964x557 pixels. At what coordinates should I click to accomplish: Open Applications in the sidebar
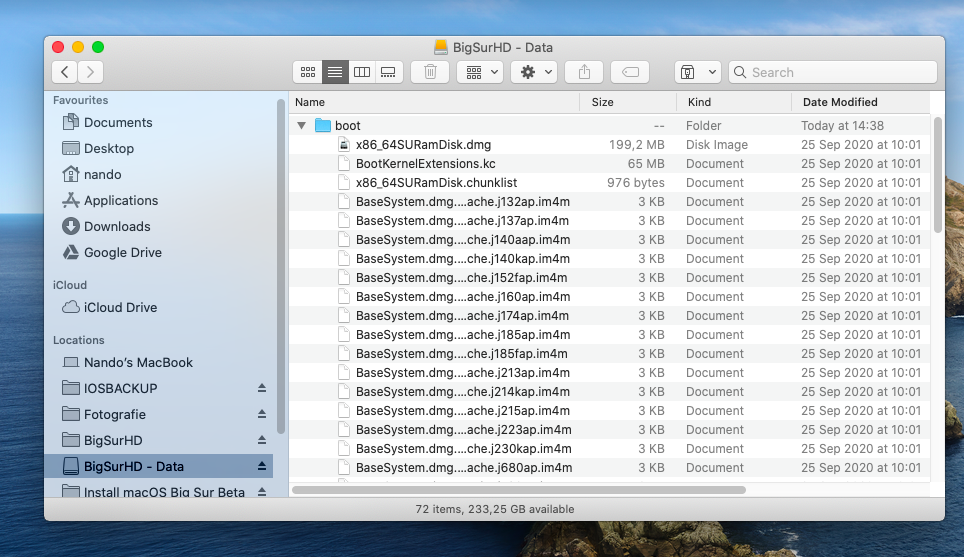pyautogui.click(x=110, y=200)
